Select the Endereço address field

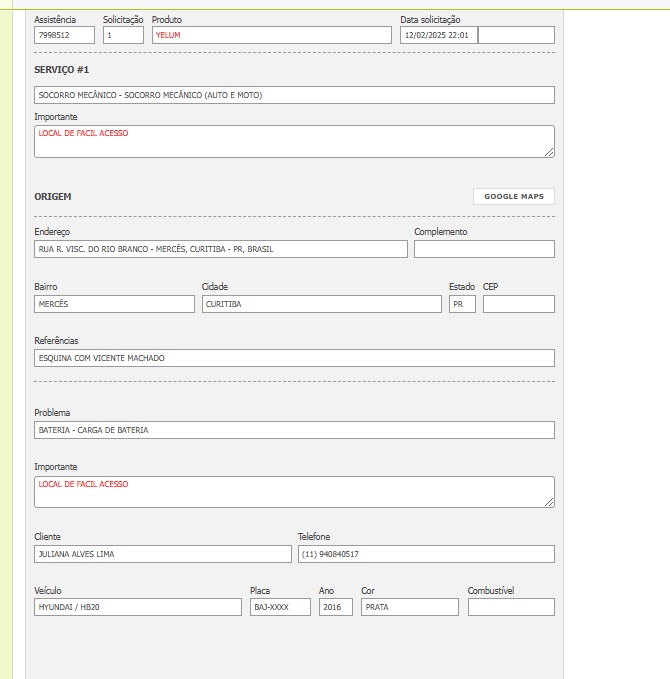pos(220,249)
